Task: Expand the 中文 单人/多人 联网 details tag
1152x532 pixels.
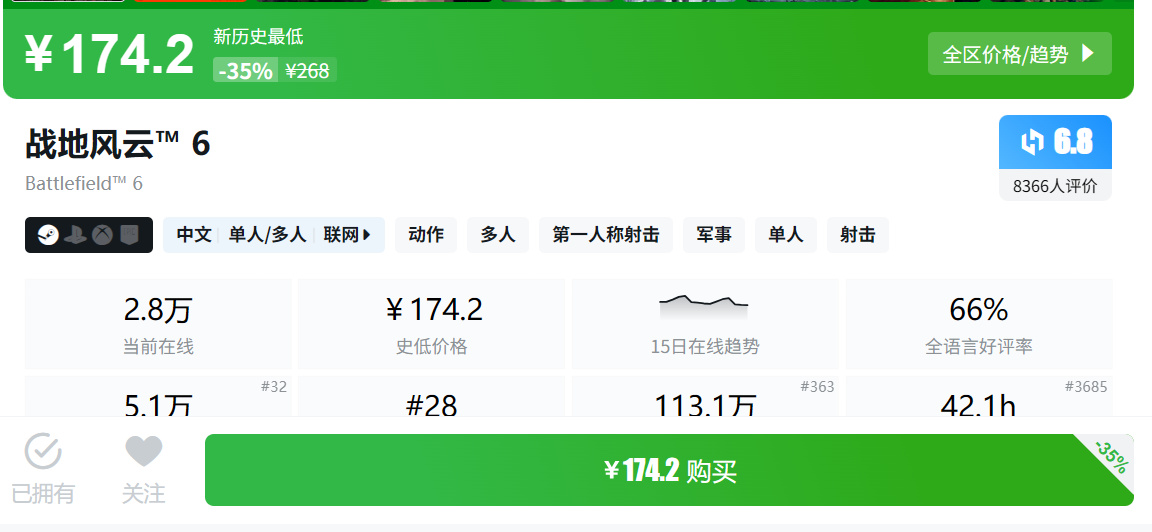Action: pyautogui.click(x=274, y=235)
